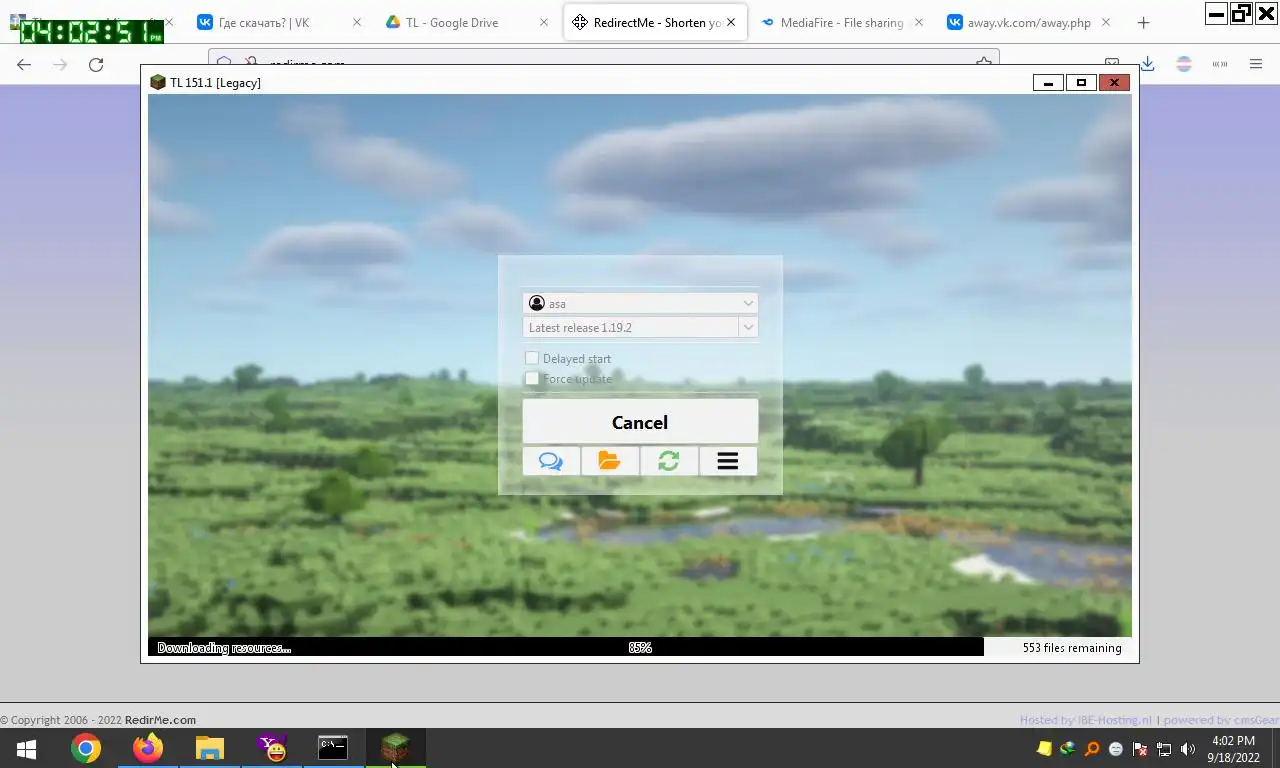This screenshot has width=1280, height=768.
Task: Click the RedirMe.com footer link
Action: (160, 720)
